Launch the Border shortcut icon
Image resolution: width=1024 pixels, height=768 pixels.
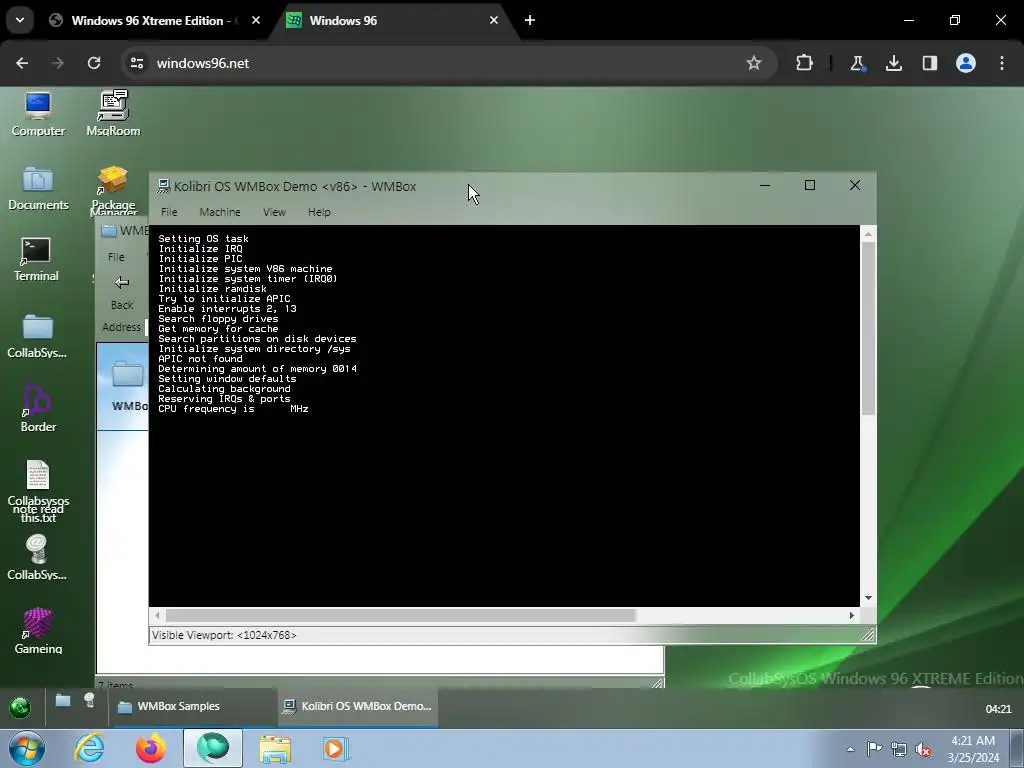tap(38, 409)
